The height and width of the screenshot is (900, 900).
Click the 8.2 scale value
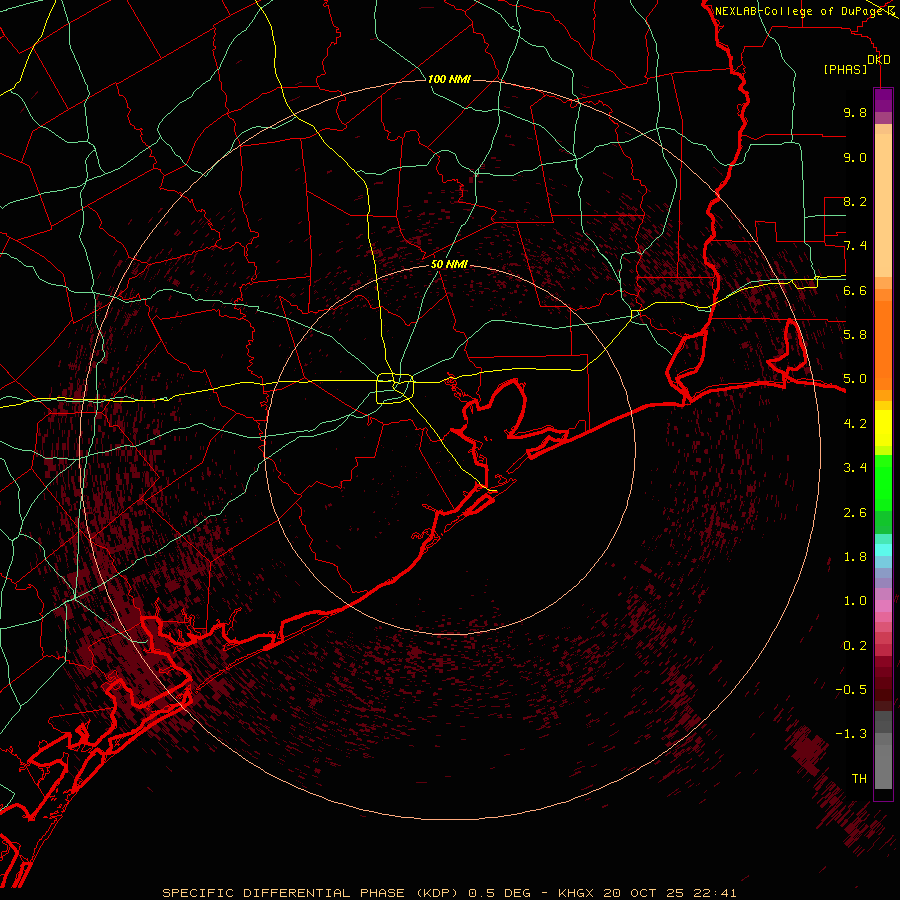pyautogui.click(x=855, y=201)
